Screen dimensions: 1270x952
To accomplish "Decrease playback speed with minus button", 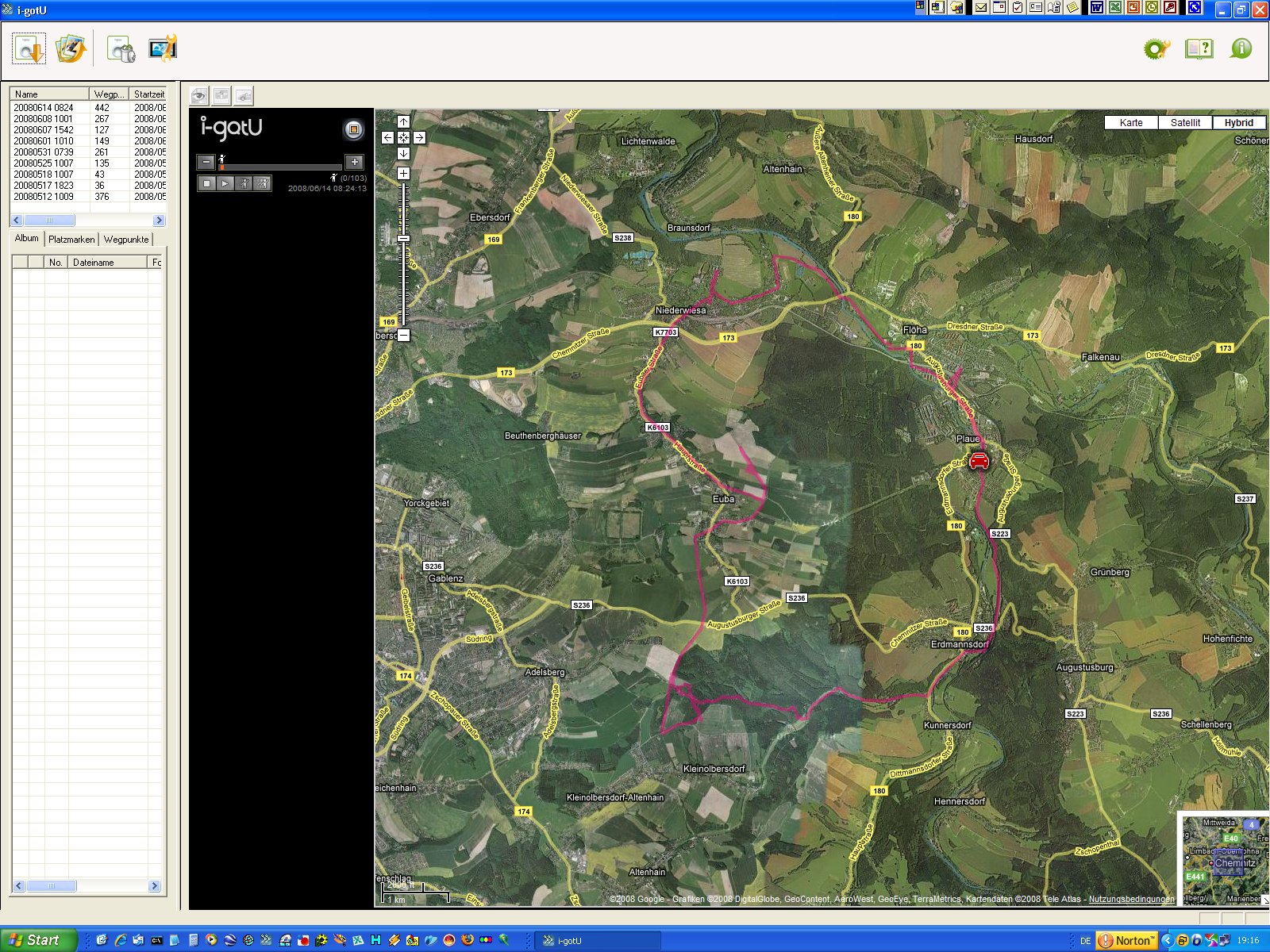I will (x=206, y=162).
